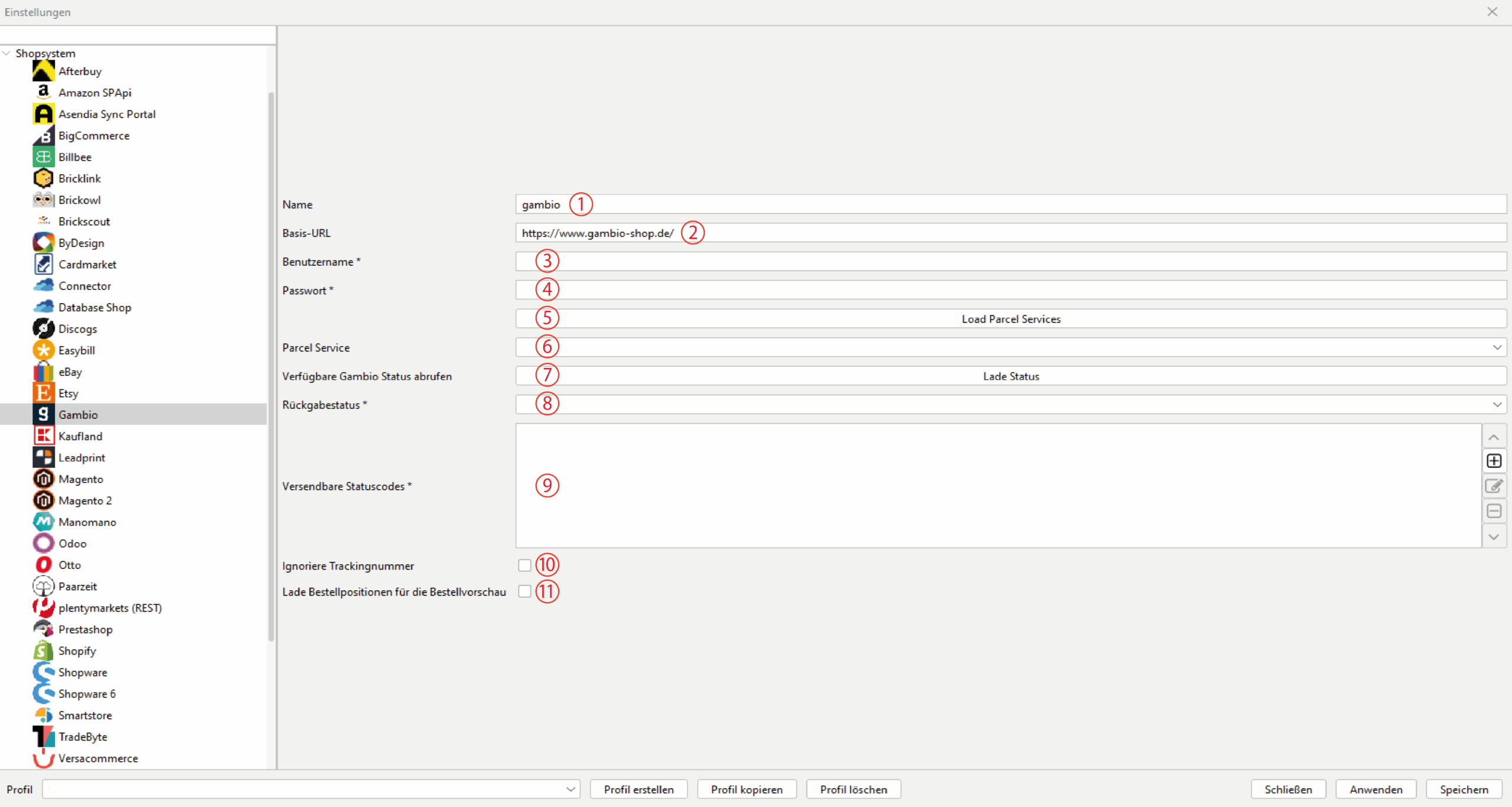
Task: Click the sidebar vertical scrollbar
Action: point(271,366)
